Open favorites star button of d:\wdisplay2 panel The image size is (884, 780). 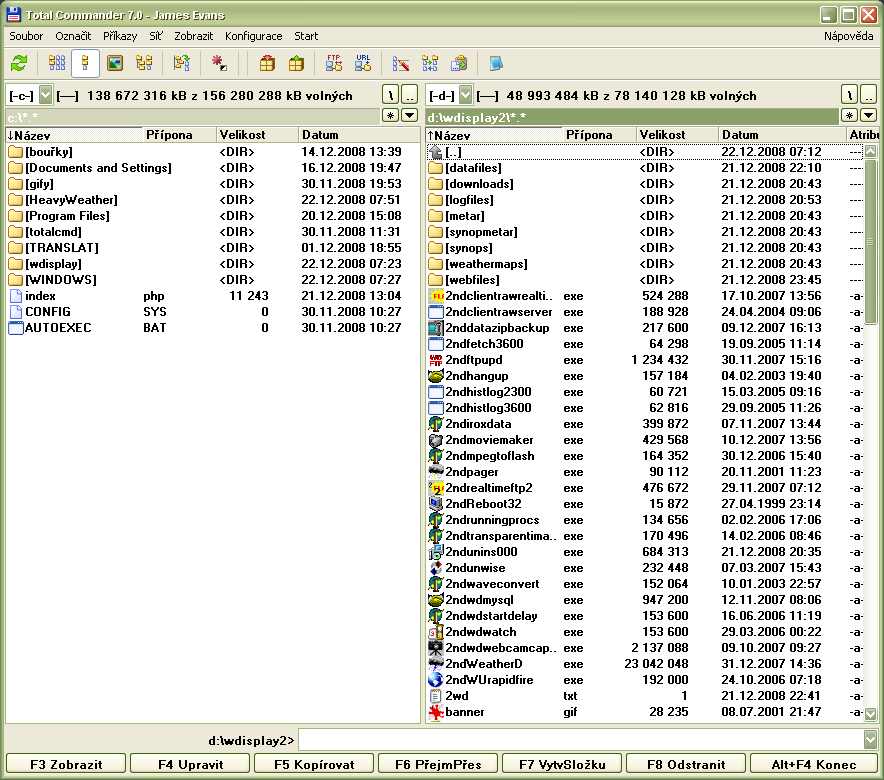(849, 116)
